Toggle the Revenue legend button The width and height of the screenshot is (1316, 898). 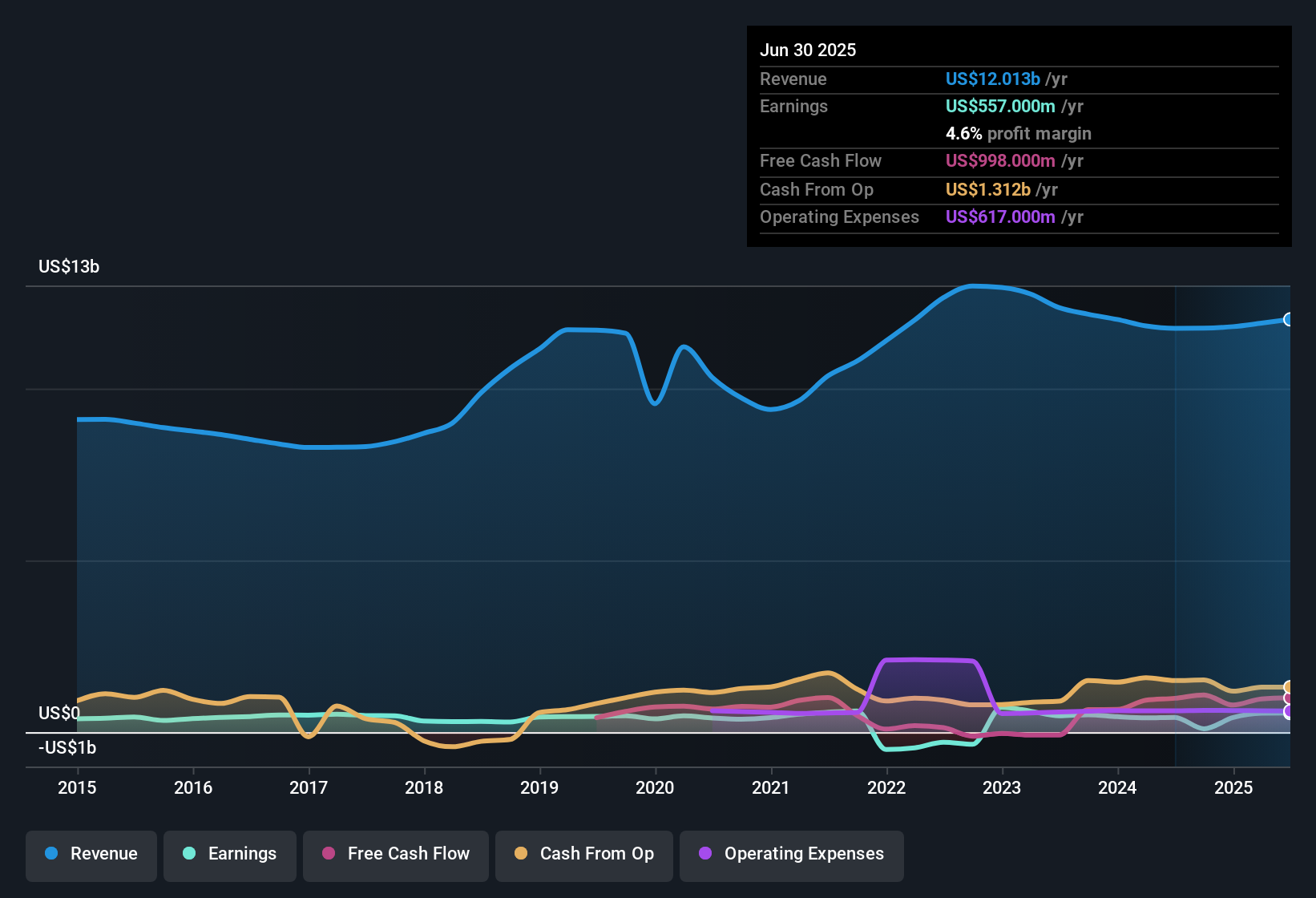click(x=91, y=855)
